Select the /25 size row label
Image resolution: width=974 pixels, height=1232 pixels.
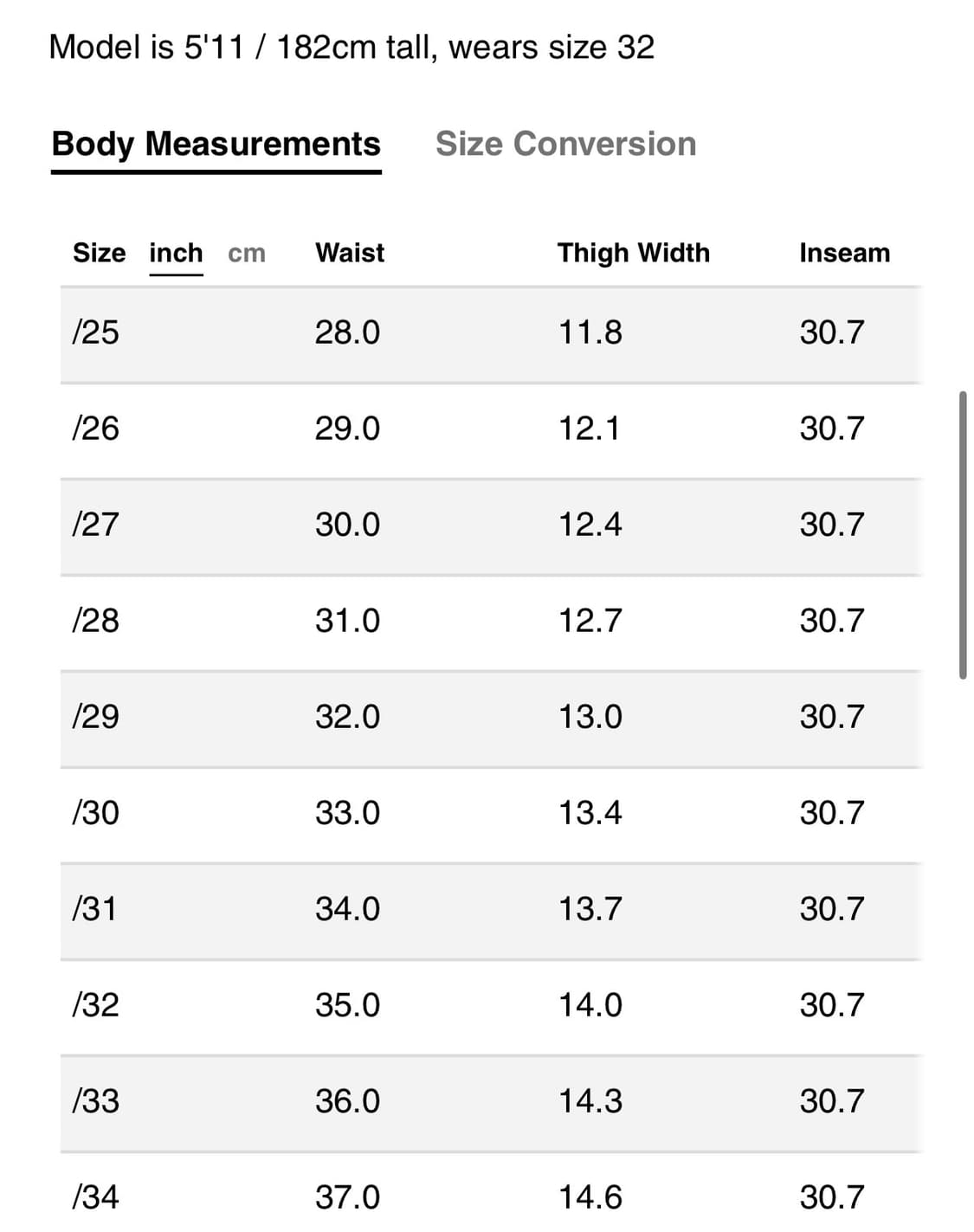pyautogui.click(x=95, y=332)
